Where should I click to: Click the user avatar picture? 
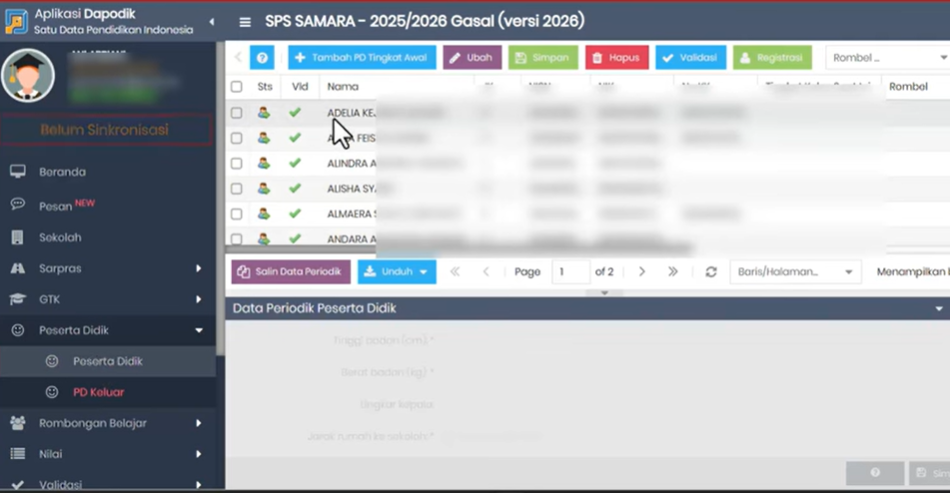coord(28,76)
